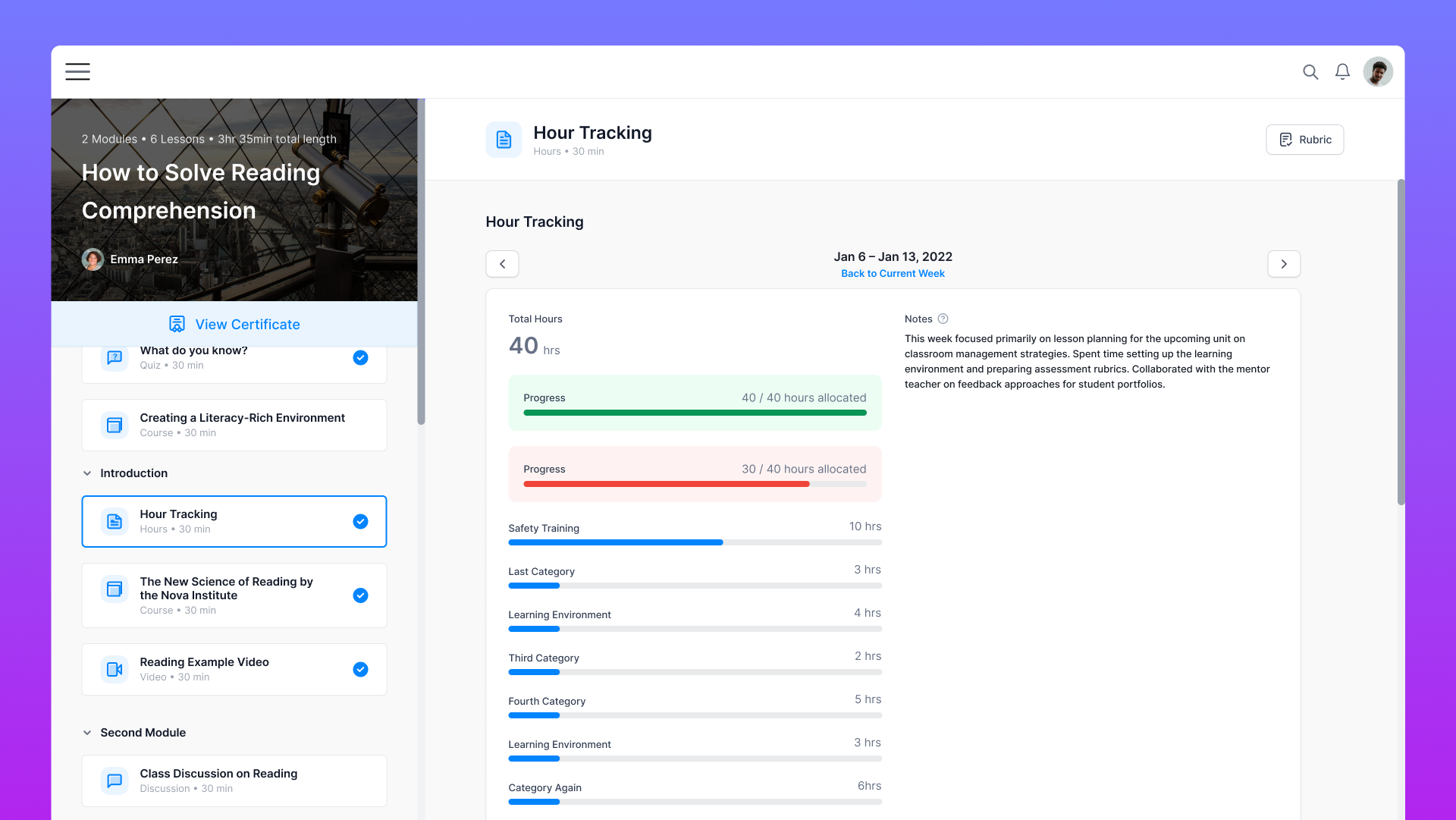Click the main content vertical scrollbar
This screenshot has height=820, width=1456.
coord(1401,341)
